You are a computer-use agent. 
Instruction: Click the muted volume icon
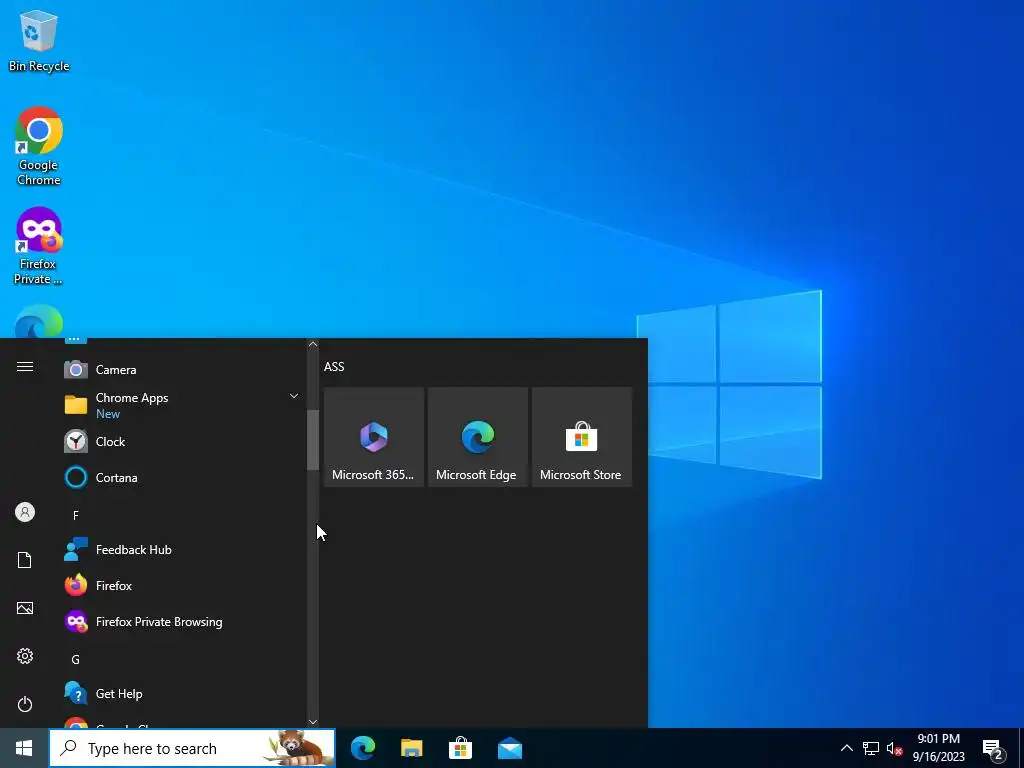tap(895, 748)
